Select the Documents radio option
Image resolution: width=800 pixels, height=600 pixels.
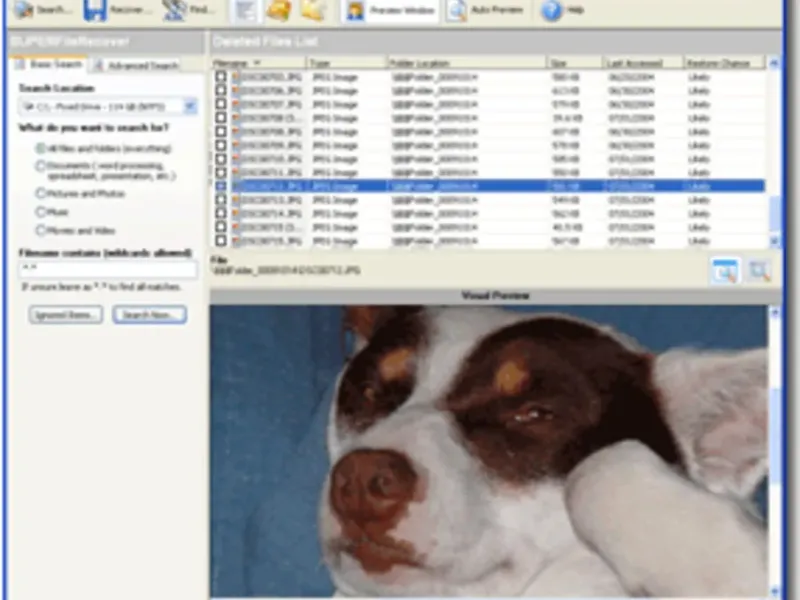[40, 166]
